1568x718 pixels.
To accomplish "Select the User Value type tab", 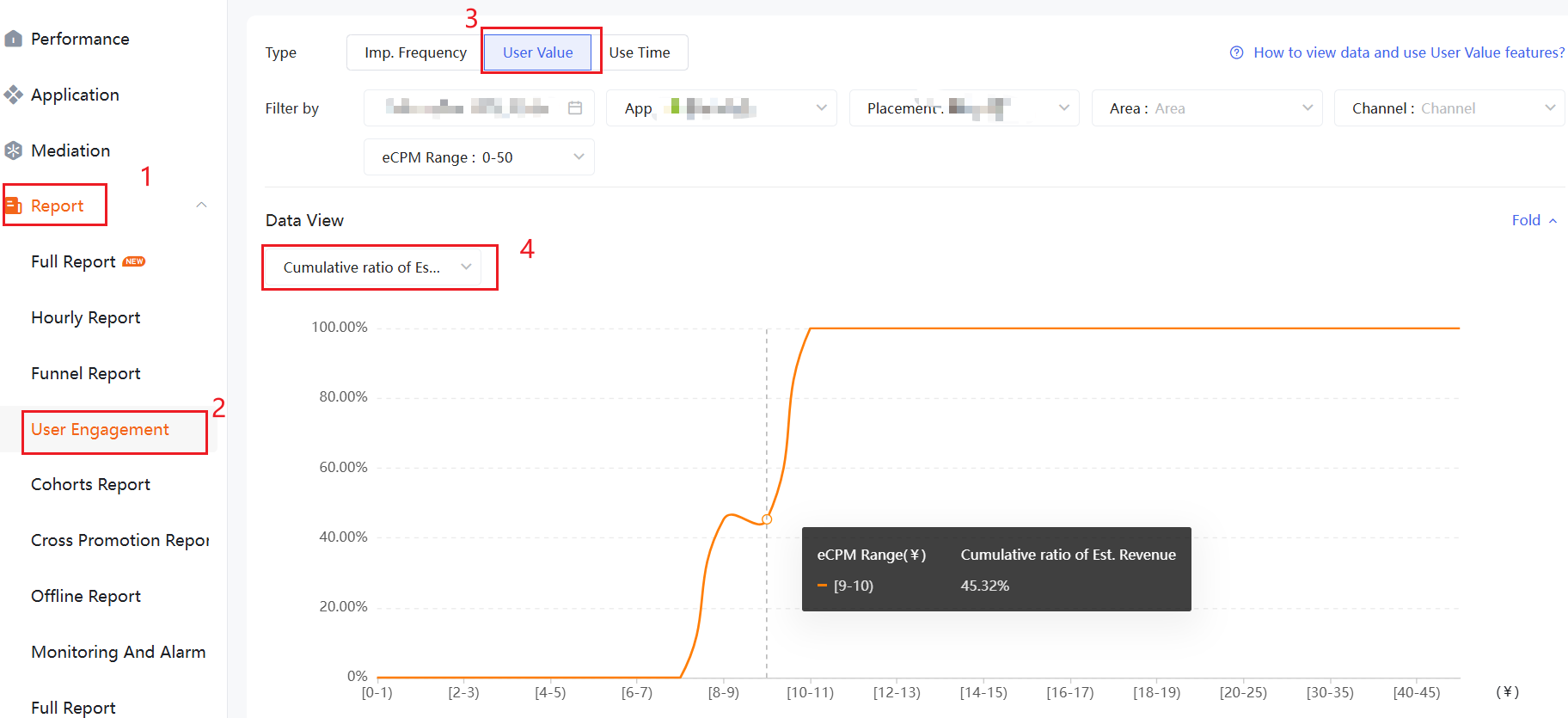I will (538, 52).
